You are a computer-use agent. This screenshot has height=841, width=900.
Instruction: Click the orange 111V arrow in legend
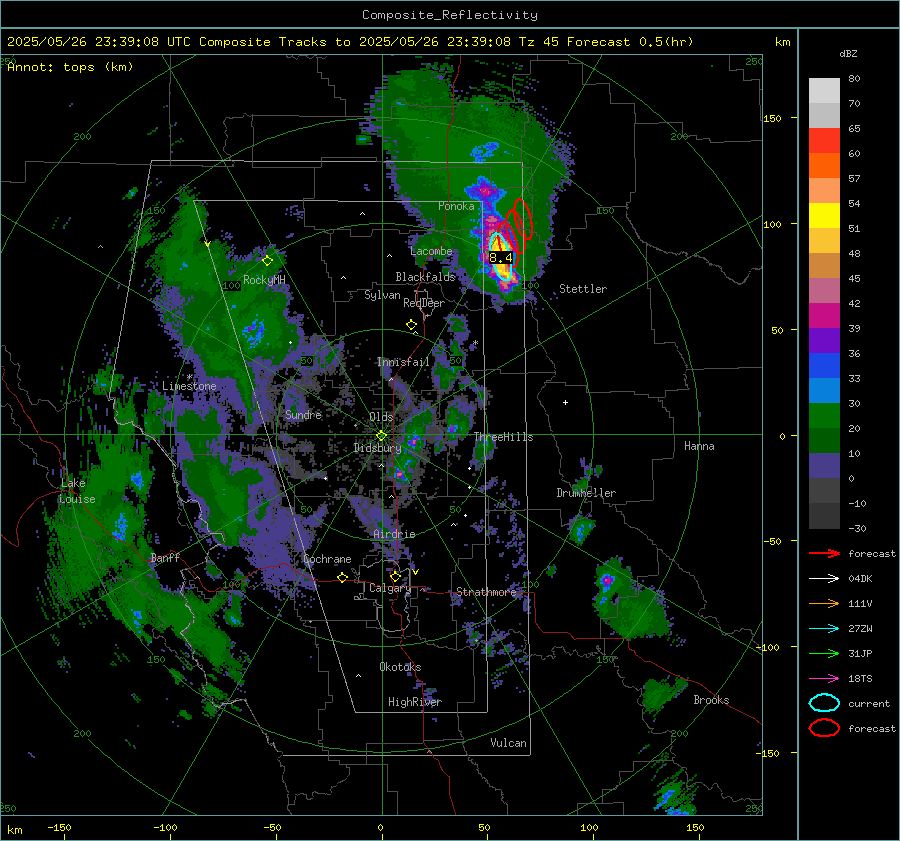click(x=824, y=603)
